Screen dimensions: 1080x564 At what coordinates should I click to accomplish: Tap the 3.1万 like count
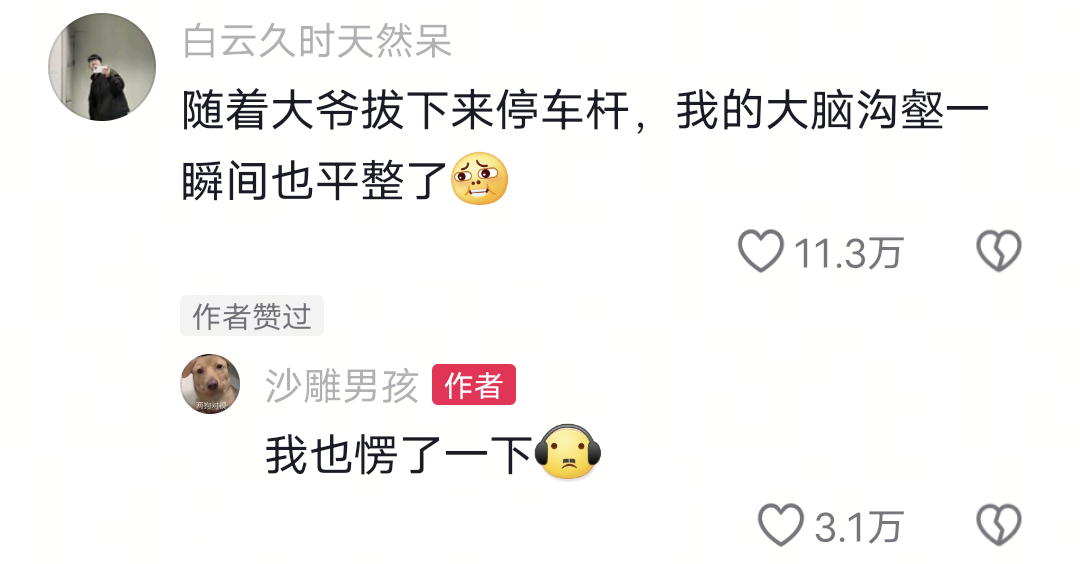point(858,528)
